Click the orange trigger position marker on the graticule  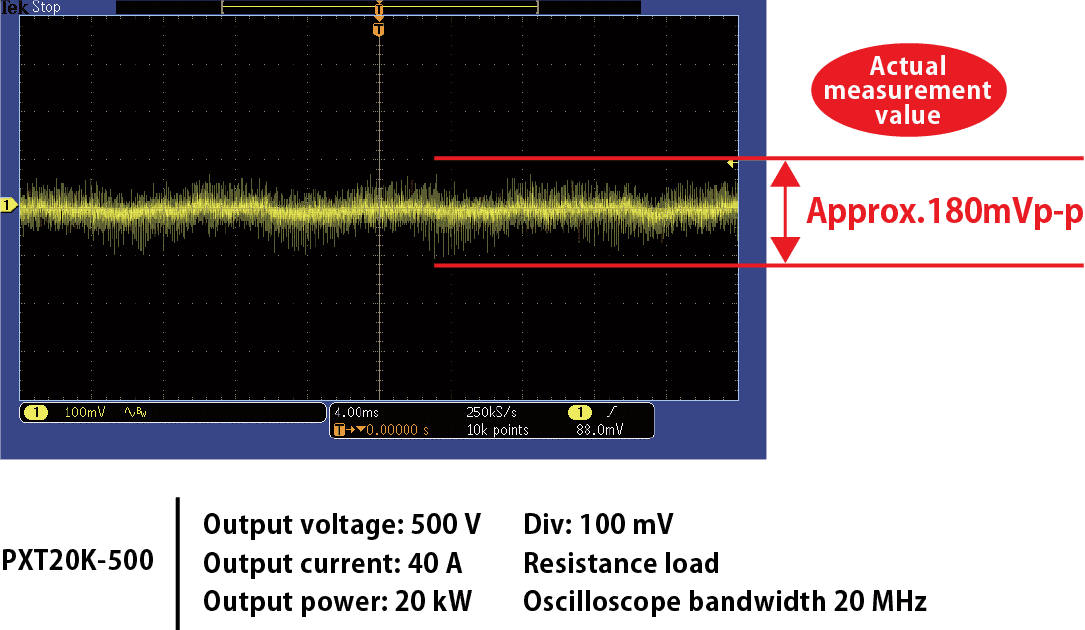378,31
